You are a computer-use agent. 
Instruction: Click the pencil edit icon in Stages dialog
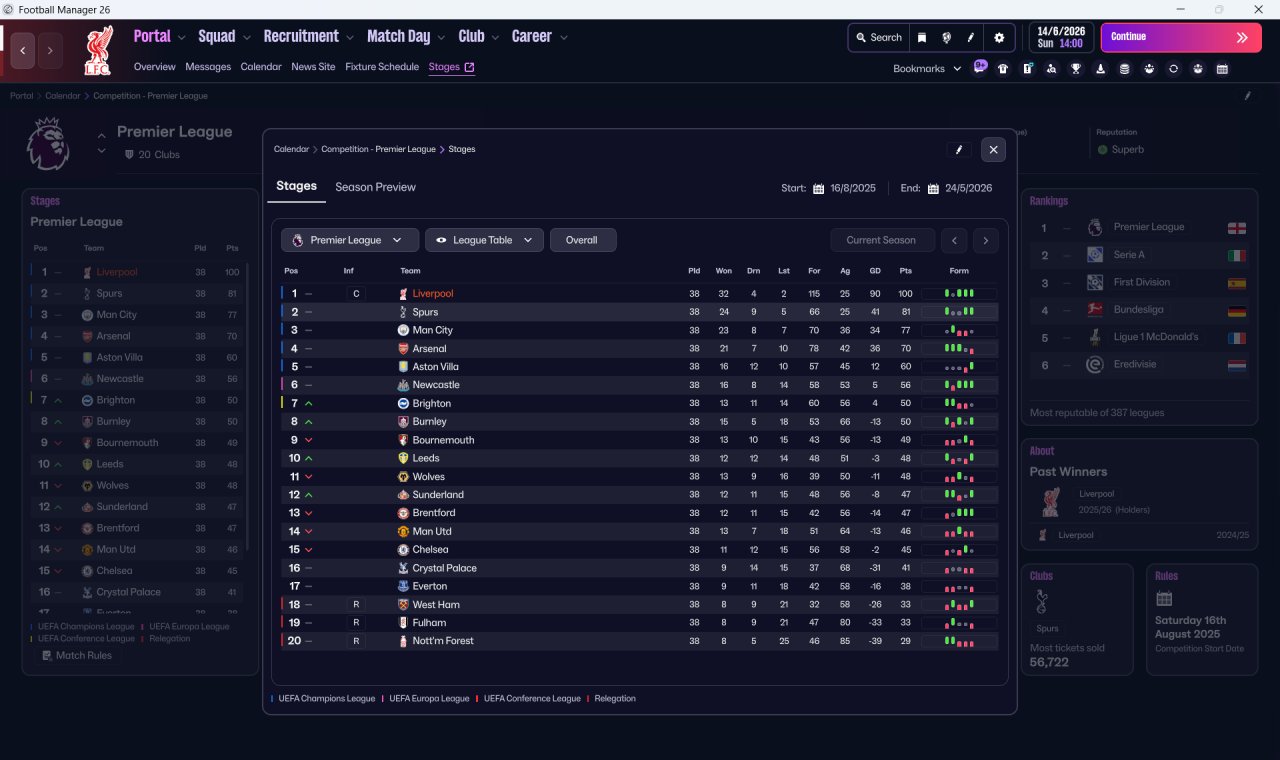click(959, 150)
